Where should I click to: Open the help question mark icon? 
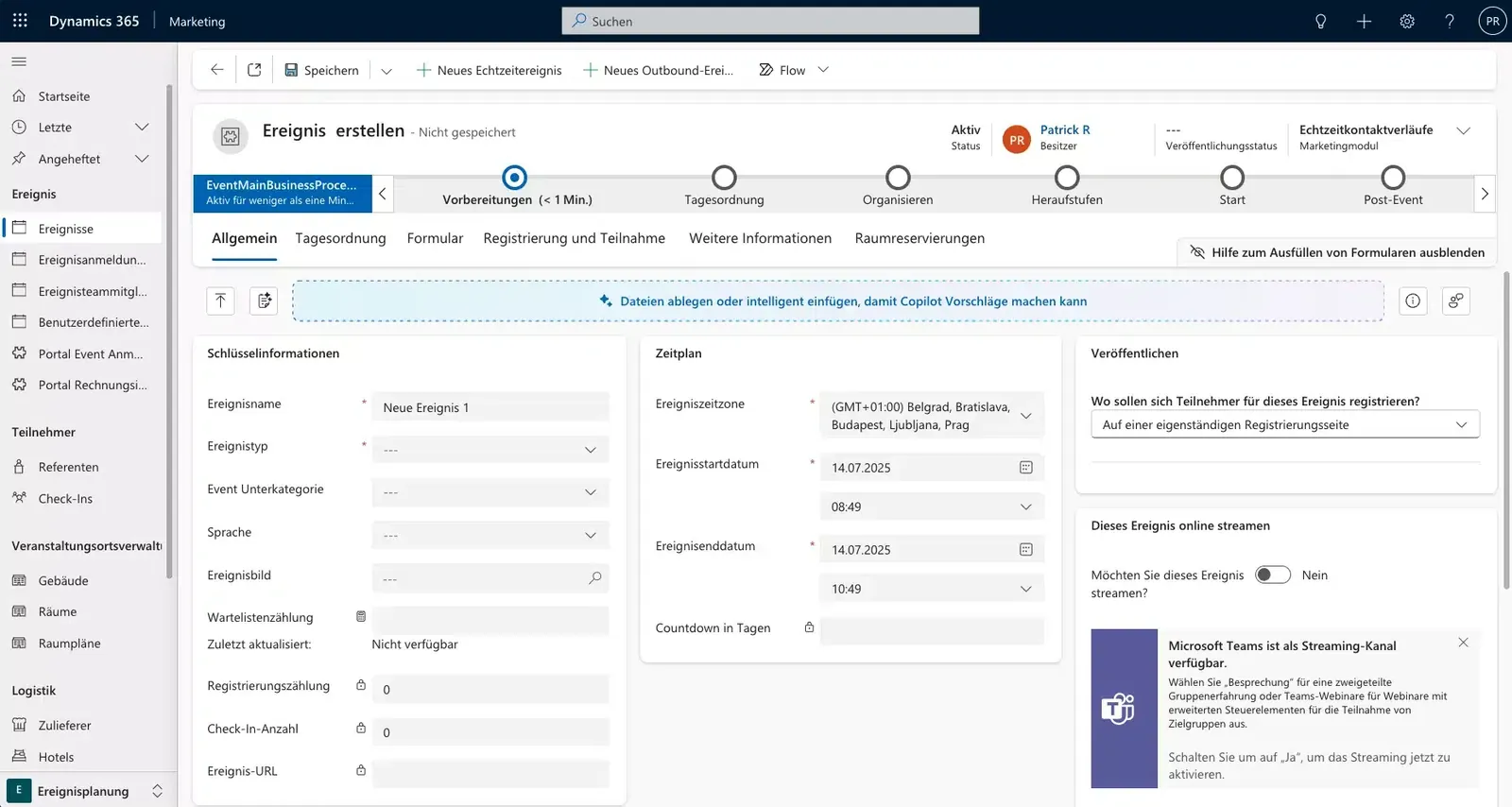coord(1450,21)
